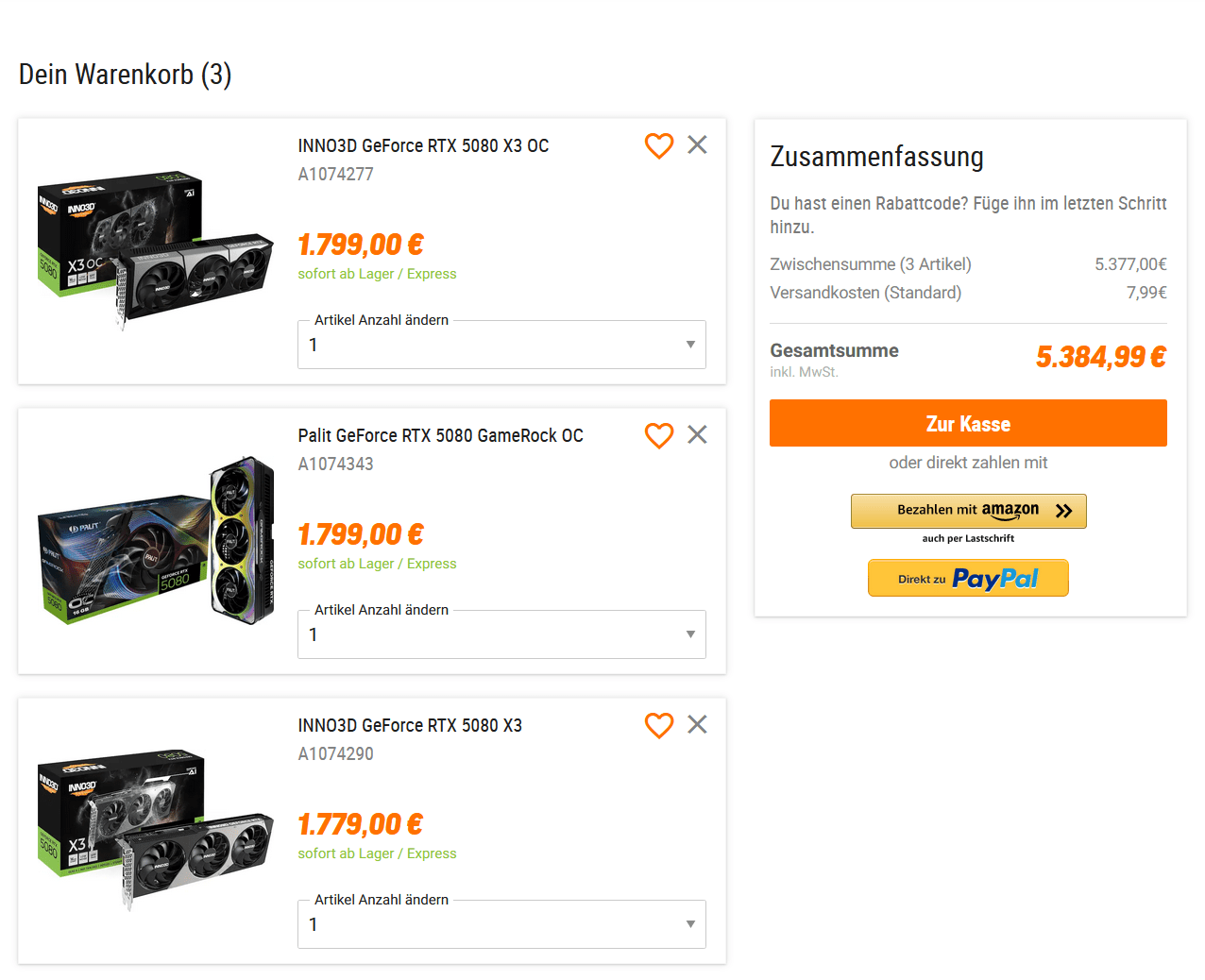Open INNO3D GeForce RTX 5080 X3 title link
The width and height of the screenshot is (1205, 980).
click(x=410, y=725)
